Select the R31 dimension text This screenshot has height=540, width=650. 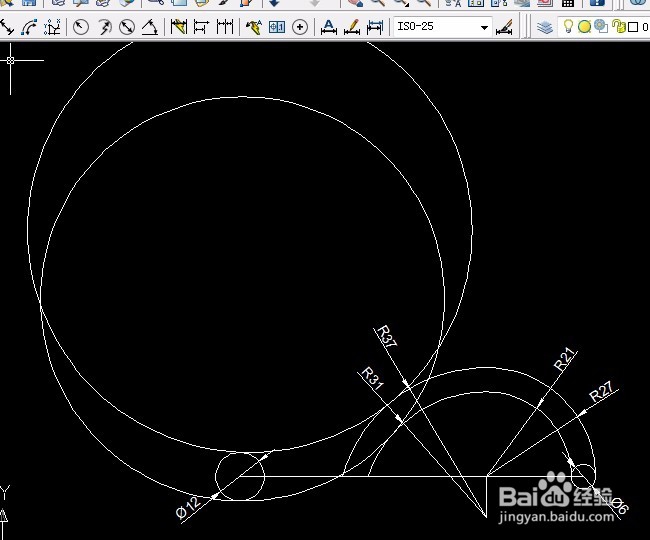click(x=372, y=378)
